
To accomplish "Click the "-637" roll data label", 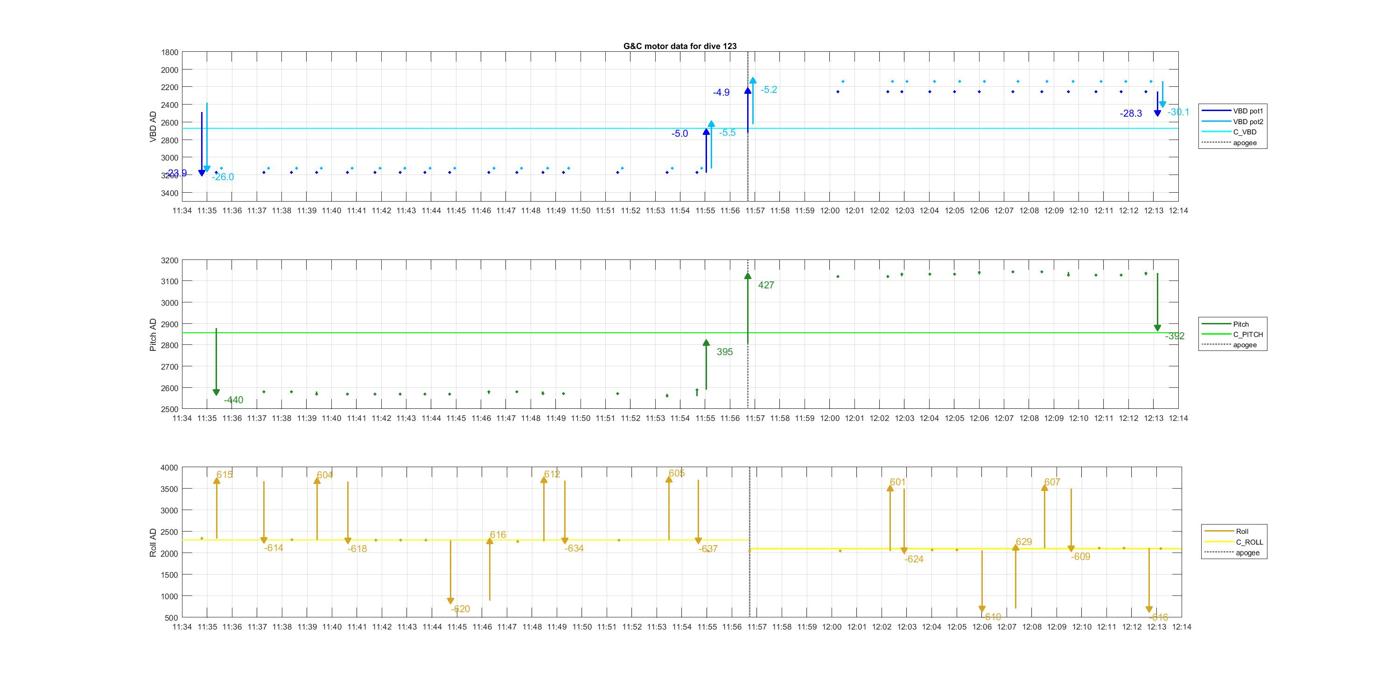I will click(x=708, y=549).
